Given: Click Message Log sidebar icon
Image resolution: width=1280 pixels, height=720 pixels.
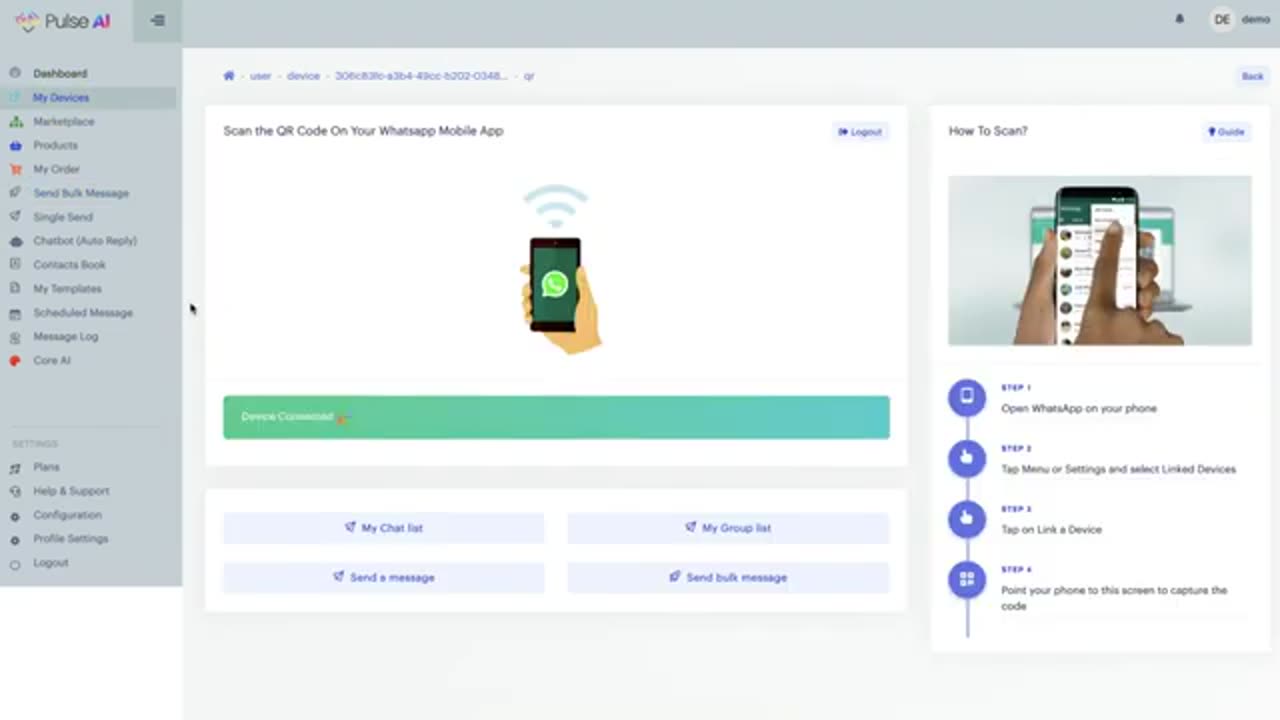Looking at the screenshot, I should [15, 337].
